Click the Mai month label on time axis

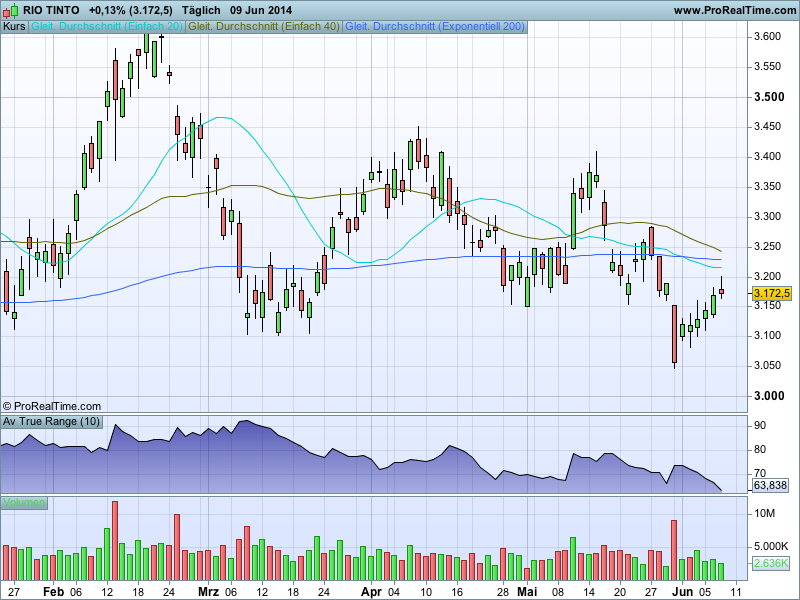(527, 592)
